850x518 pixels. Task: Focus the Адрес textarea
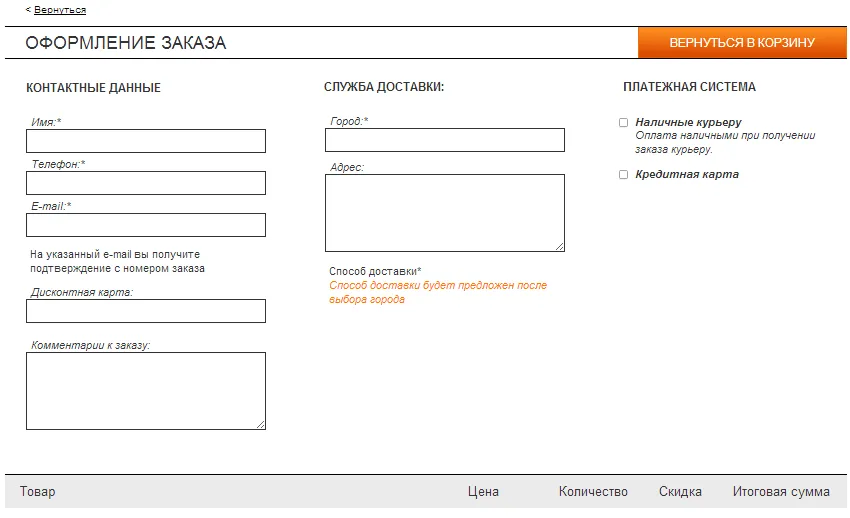click(x=445, y=213)
